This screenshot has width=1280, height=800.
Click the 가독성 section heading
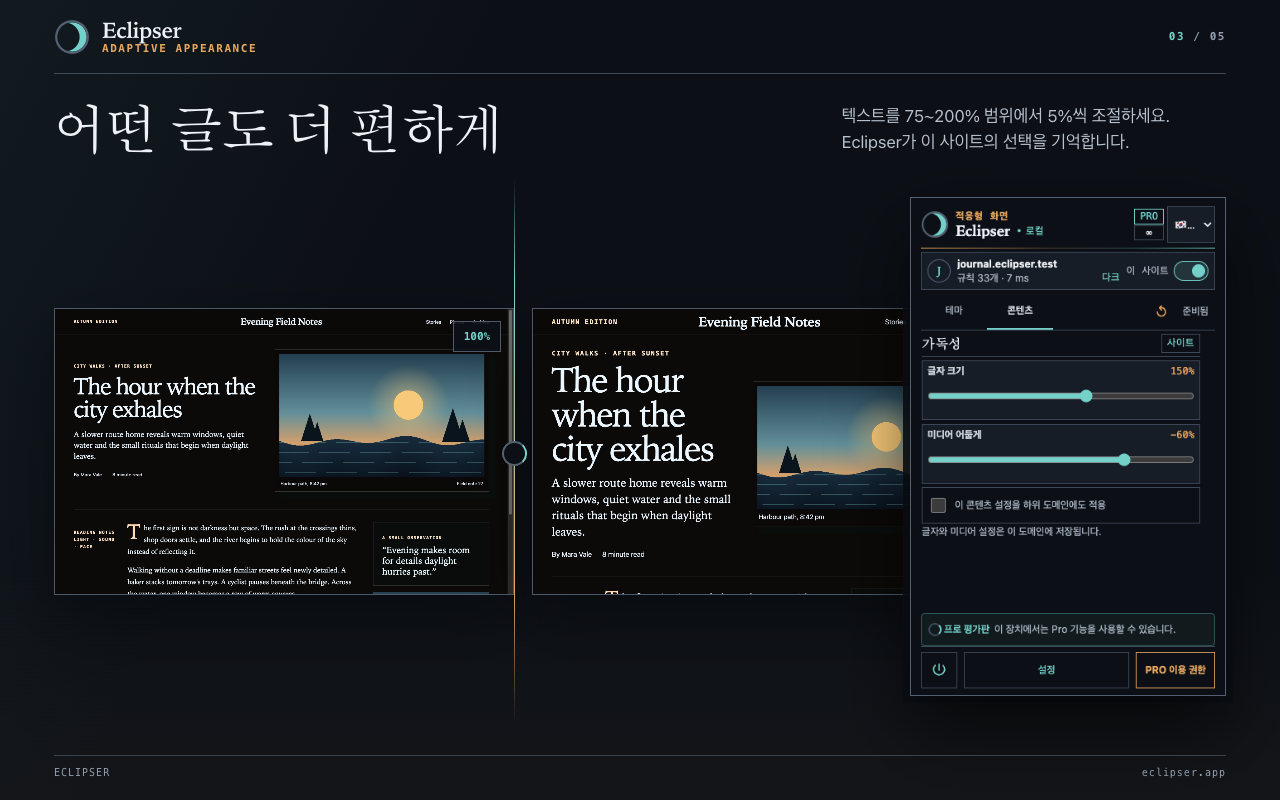pyautogui.click(x=941, y=343)
